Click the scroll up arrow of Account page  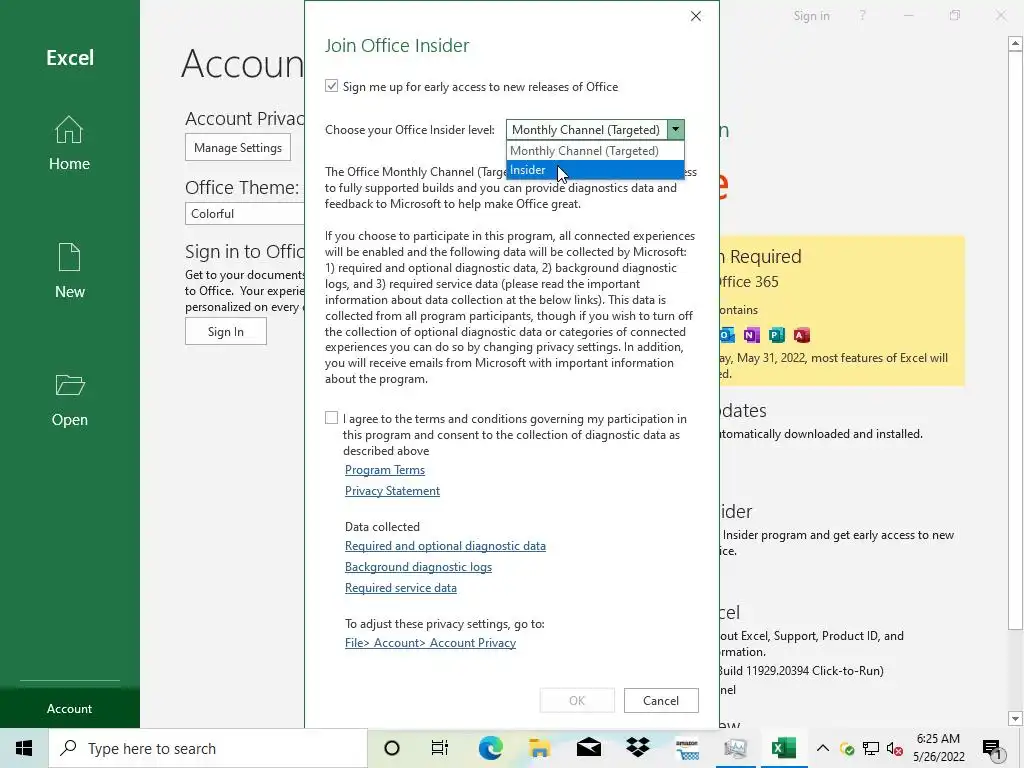point(1015,44)
